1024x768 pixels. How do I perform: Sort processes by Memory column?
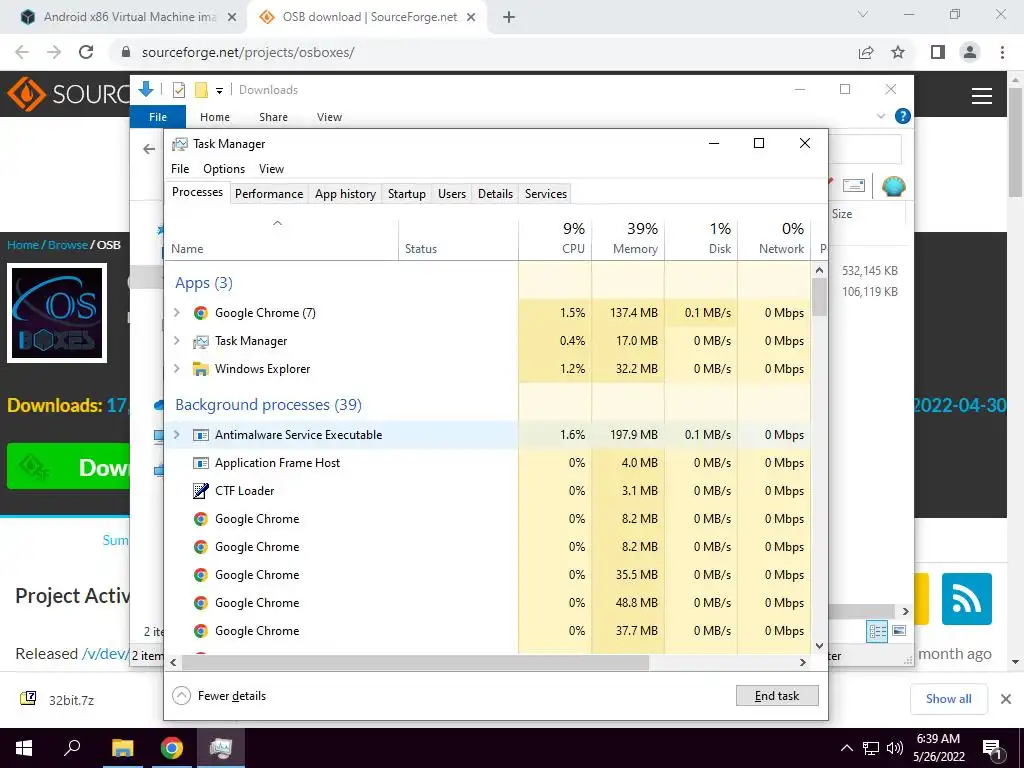628,238
